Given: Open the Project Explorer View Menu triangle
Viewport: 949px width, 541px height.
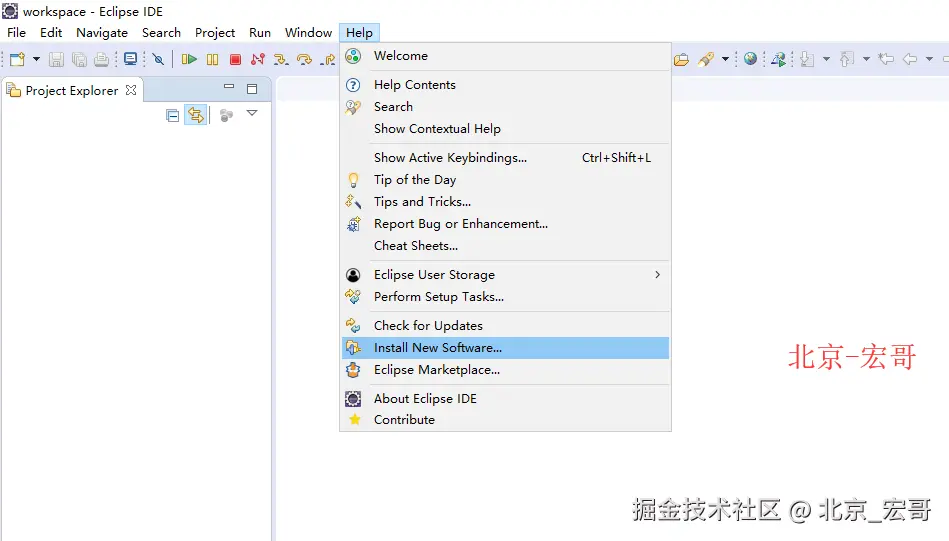Looking at the screenshot, I should (x=252, y=113).
